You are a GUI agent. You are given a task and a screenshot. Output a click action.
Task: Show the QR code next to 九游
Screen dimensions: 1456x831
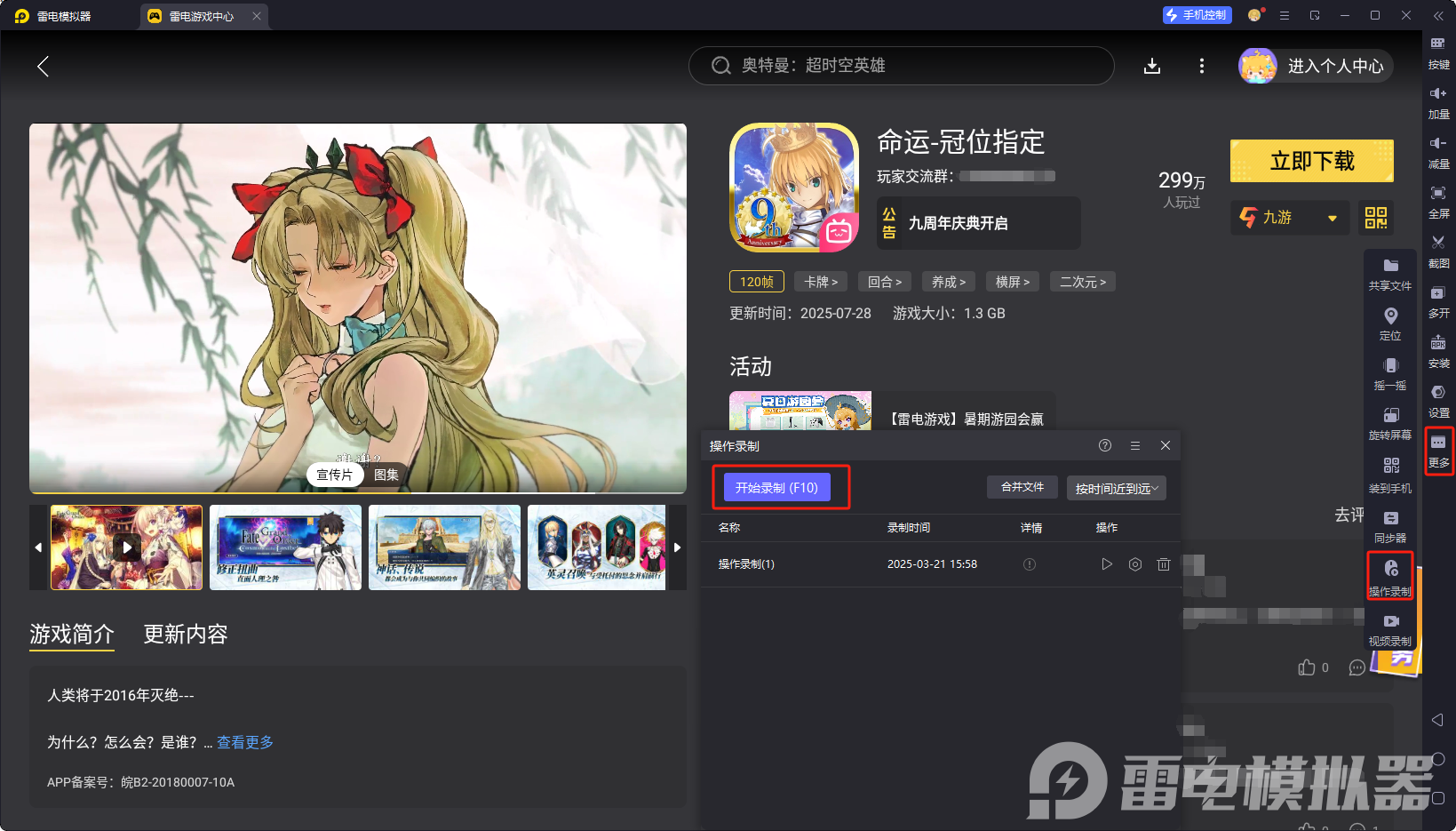[1376, 218]
